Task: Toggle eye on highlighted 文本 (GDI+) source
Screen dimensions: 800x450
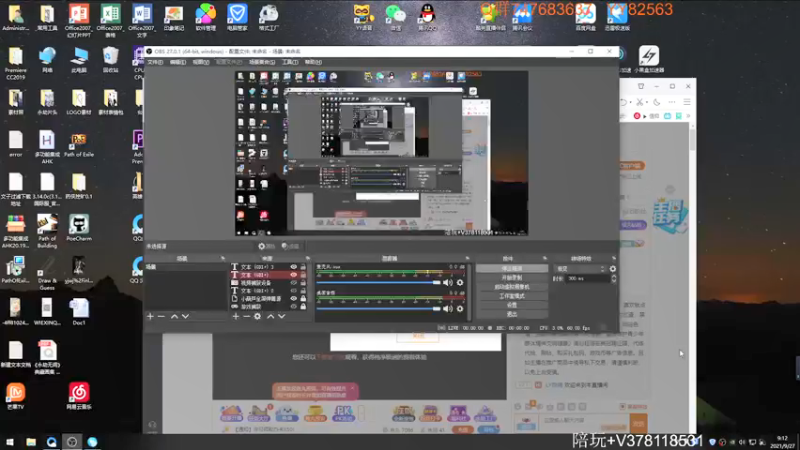Action: point(293,274)
